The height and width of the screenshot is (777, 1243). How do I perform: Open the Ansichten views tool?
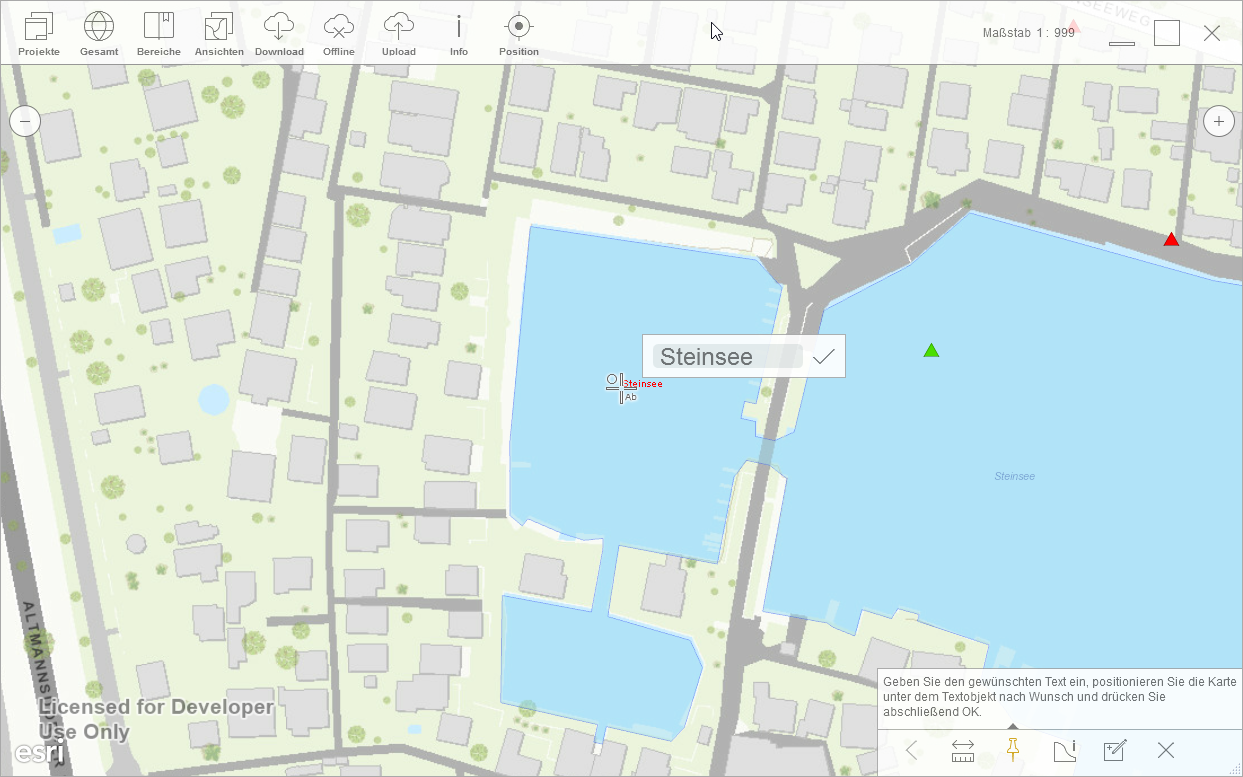click(x=219, y=33)
